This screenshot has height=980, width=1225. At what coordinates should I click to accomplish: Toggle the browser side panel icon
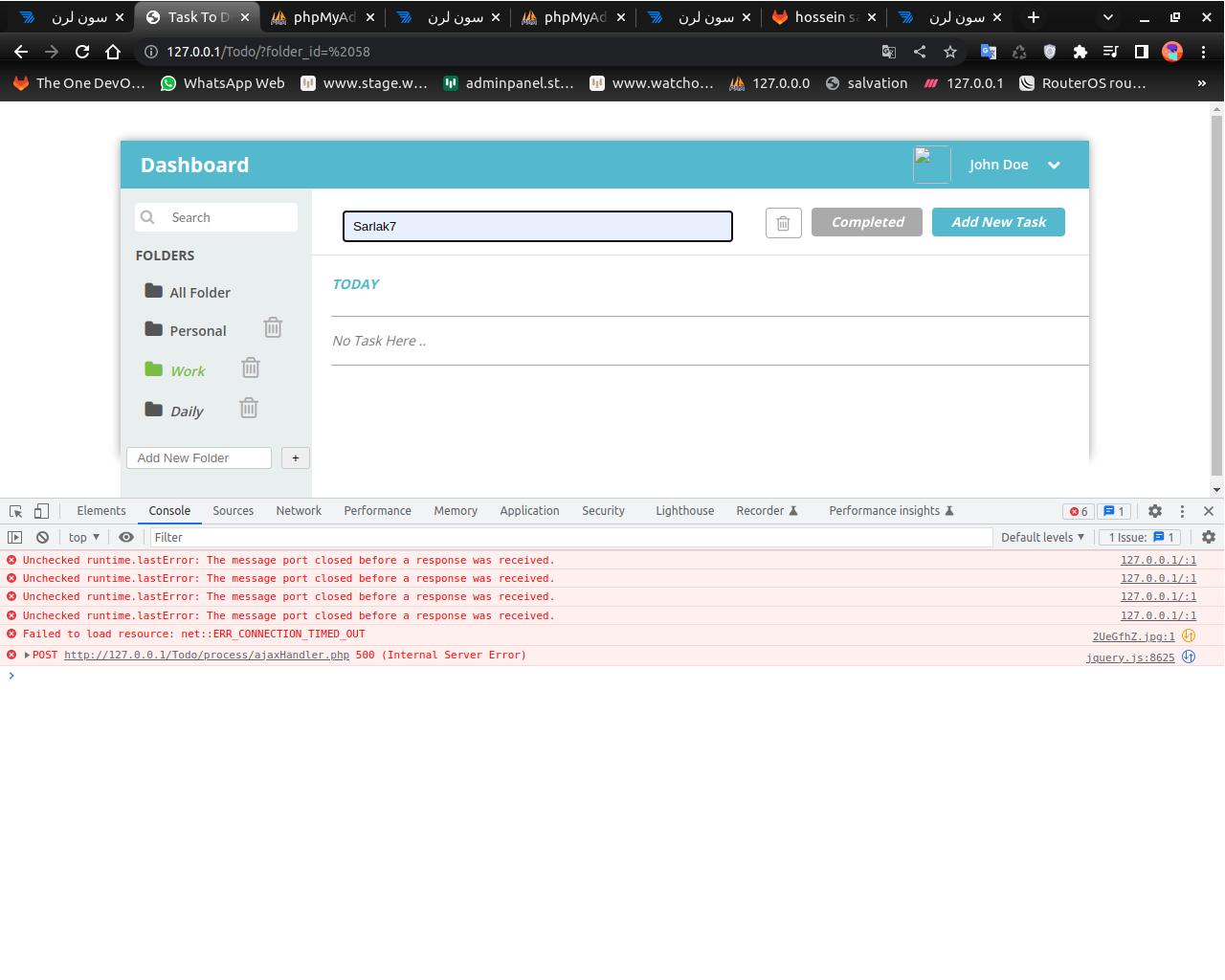[1142, 52]
